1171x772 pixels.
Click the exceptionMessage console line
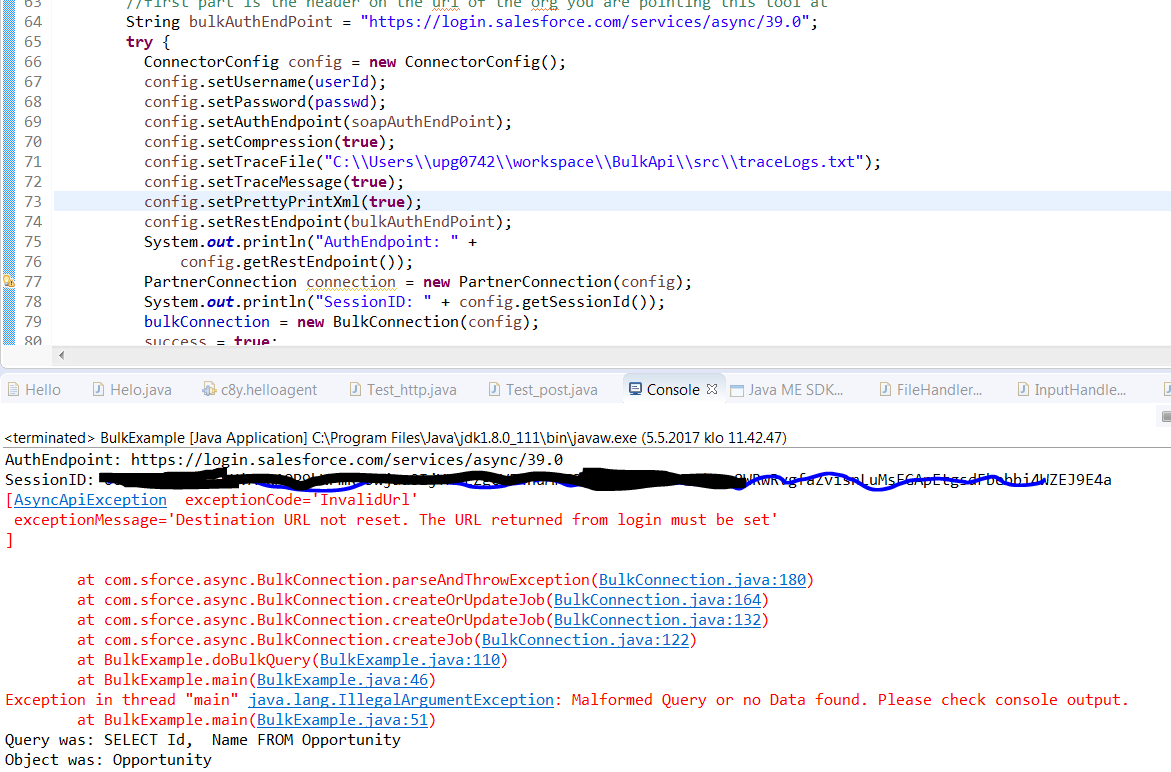click(x=396, y=520)
